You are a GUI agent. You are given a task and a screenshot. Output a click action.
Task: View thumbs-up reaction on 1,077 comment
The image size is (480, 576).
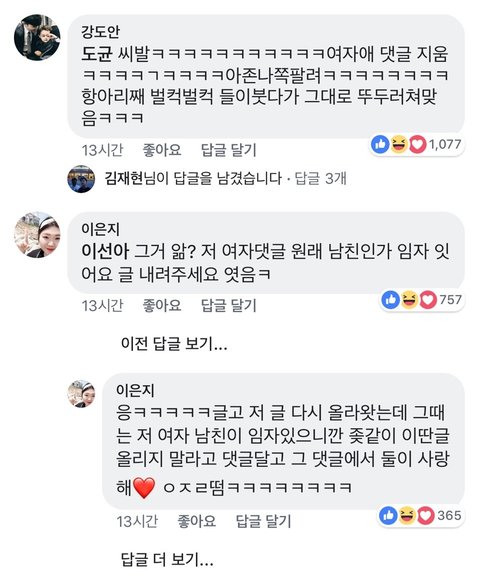coord(380,144)
